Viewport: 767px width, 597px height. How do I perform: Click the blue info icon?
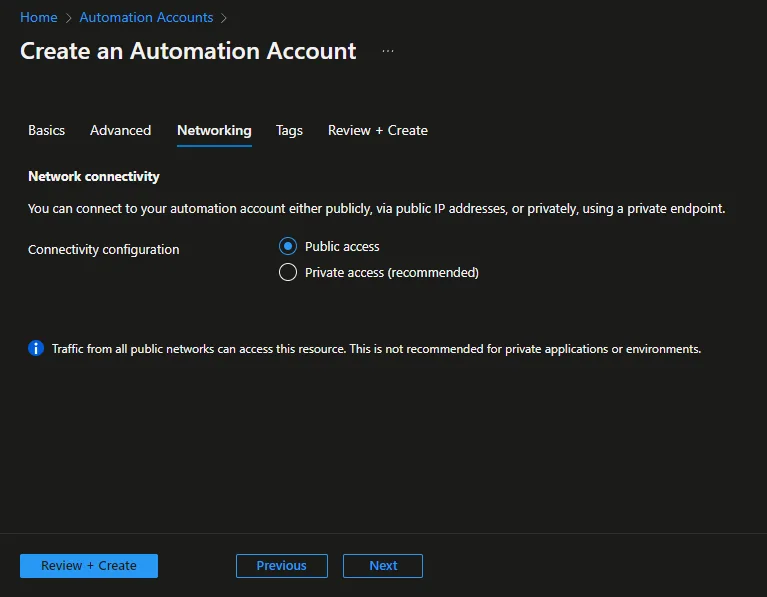point(36,348)
